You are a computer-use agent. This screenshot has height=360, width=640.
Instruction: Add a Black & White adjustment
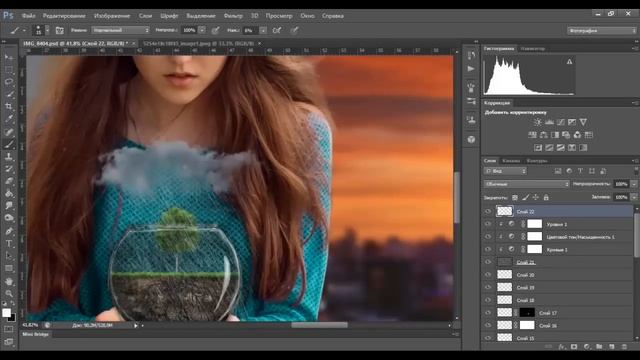(555, 135)
